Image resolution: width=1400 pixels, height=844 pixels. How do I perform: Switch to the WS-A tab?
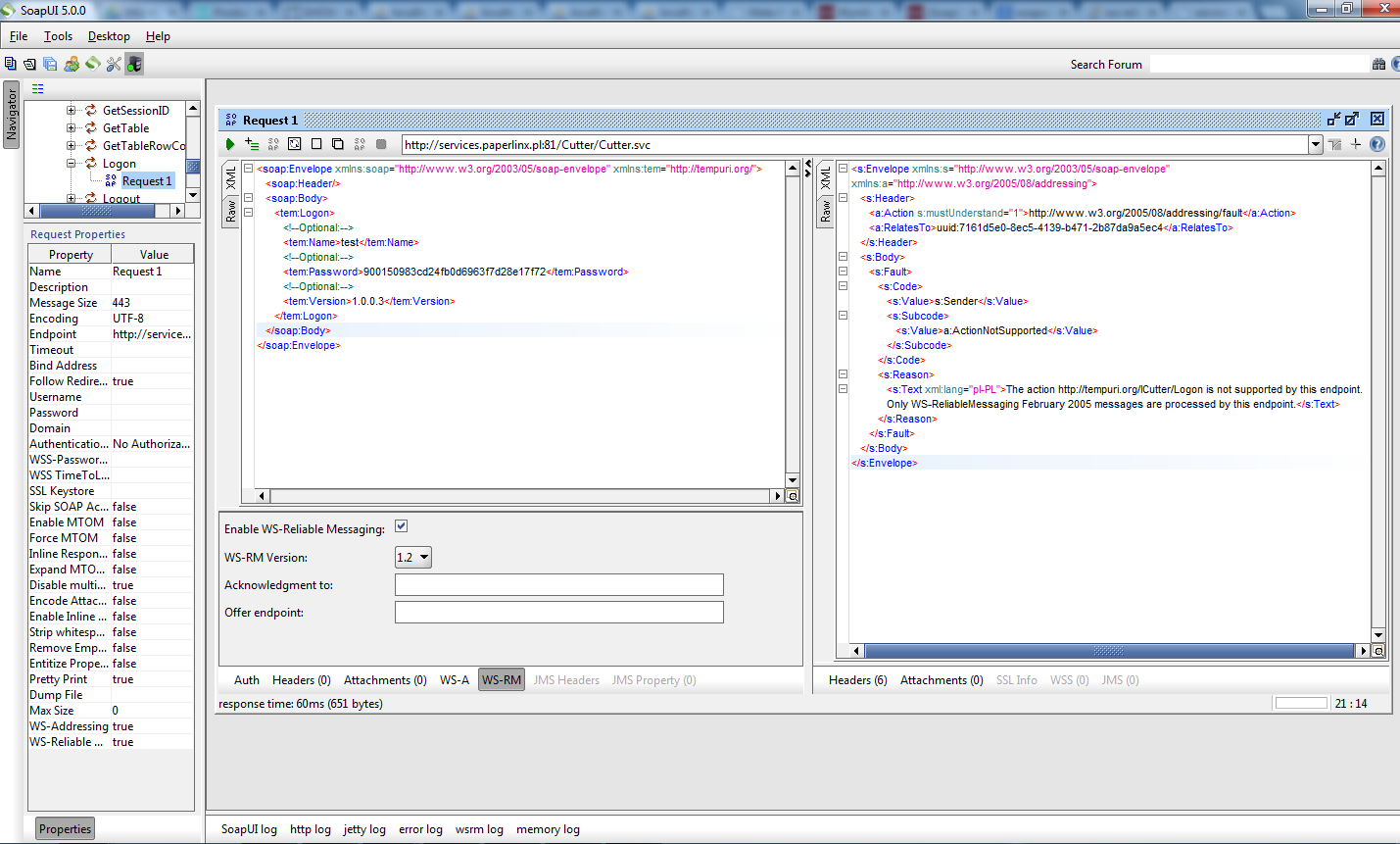click(454, 680)
